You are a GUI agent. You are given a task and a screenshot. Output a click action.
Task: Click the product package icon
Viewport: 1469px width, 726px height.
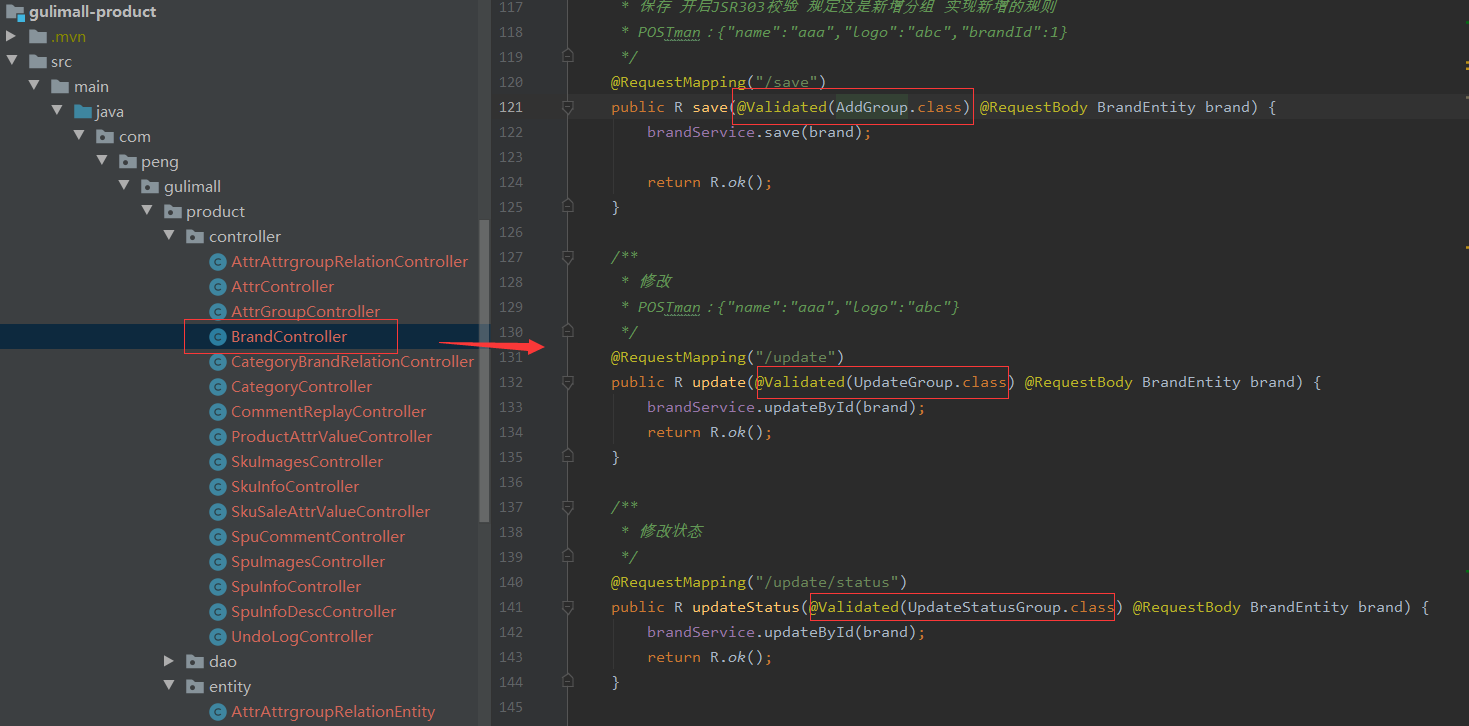click(173, 211)
